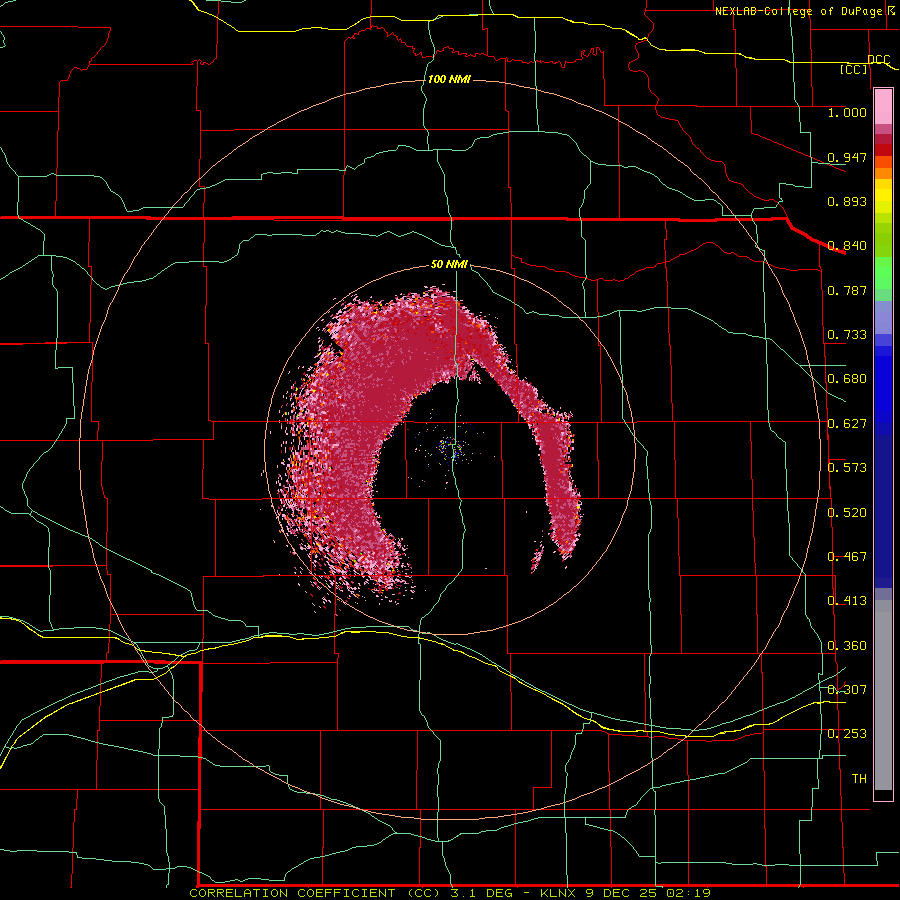
Task: Click the 0.627 scale value
Action: [847, 424]
